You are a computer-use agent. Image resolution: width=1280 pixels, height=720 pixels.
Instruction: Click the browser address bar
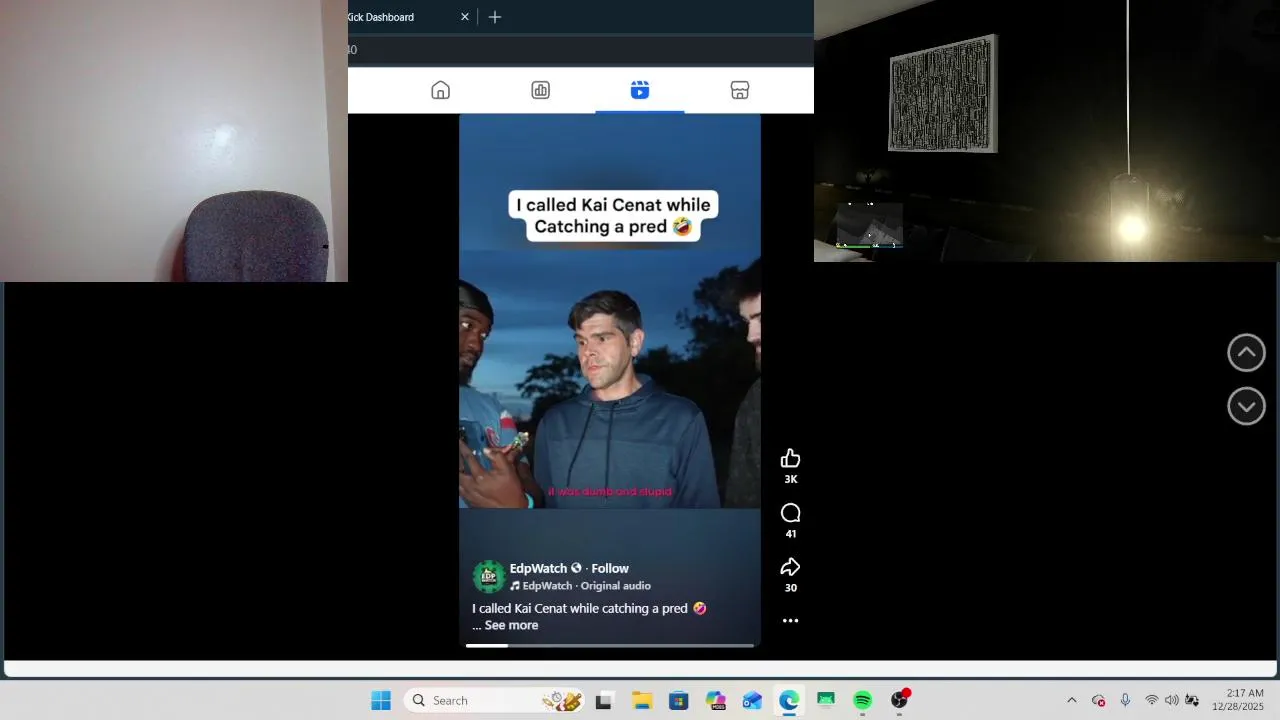(580, 50)
